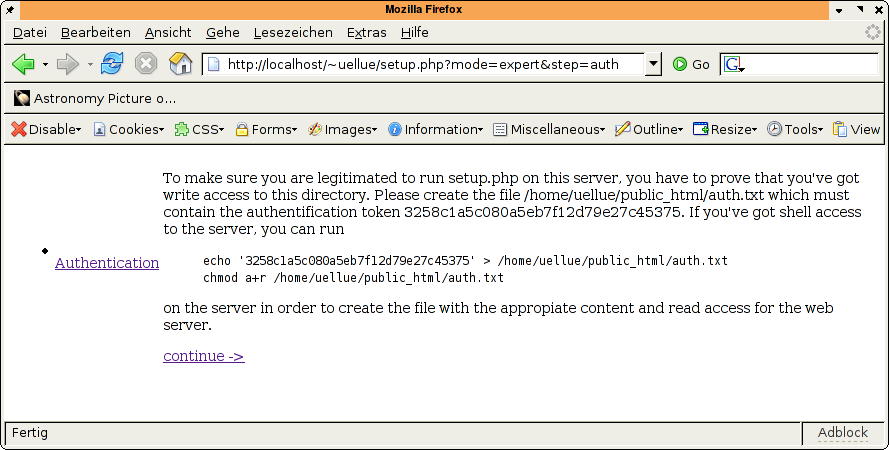Follow the 'continue ->' link
The width and height of the screenshot is (889, 450).
click(x=203, y=356)
